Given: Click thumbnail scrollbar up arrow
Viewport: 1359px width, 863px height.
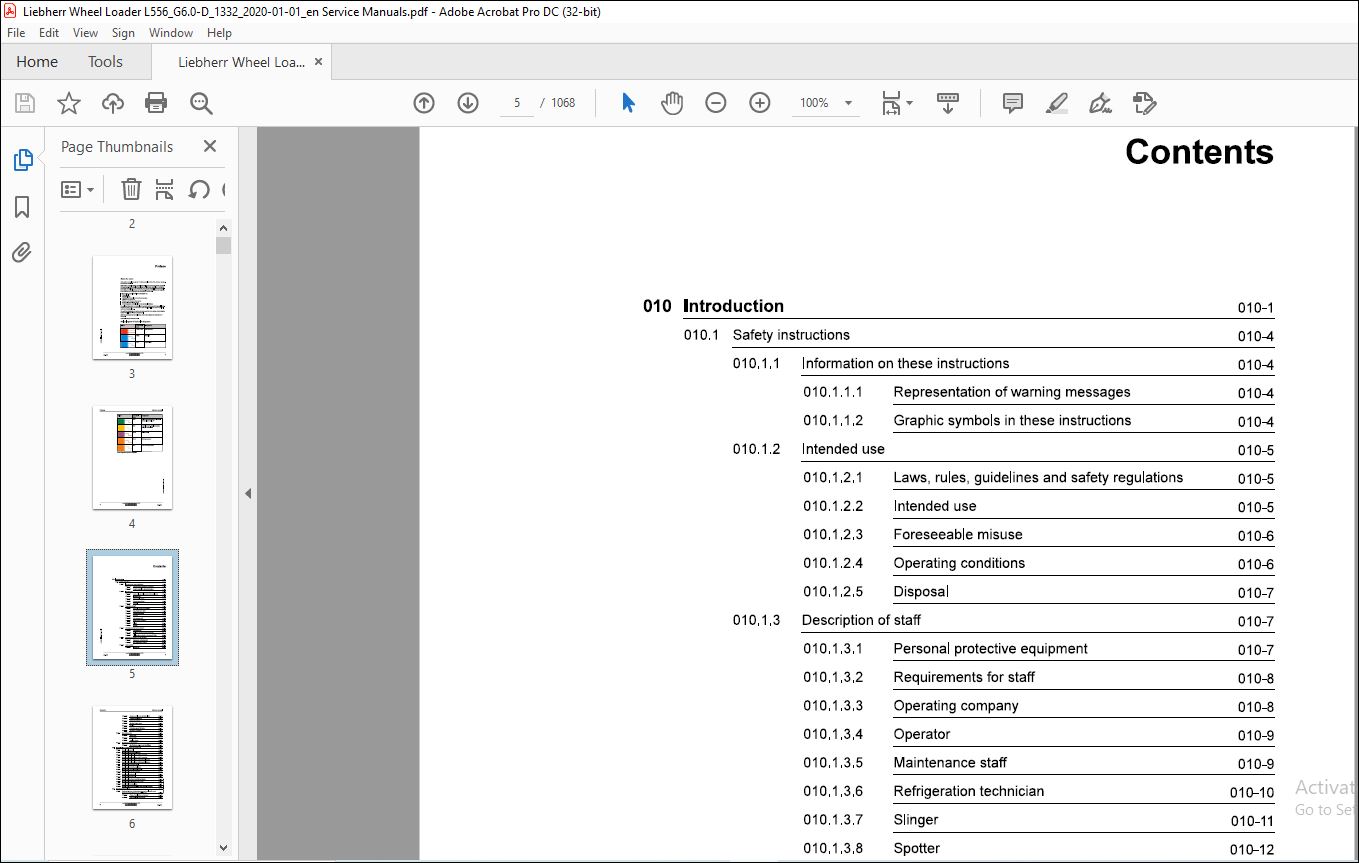Looking at the screenshot, I should tap(223, 228).
